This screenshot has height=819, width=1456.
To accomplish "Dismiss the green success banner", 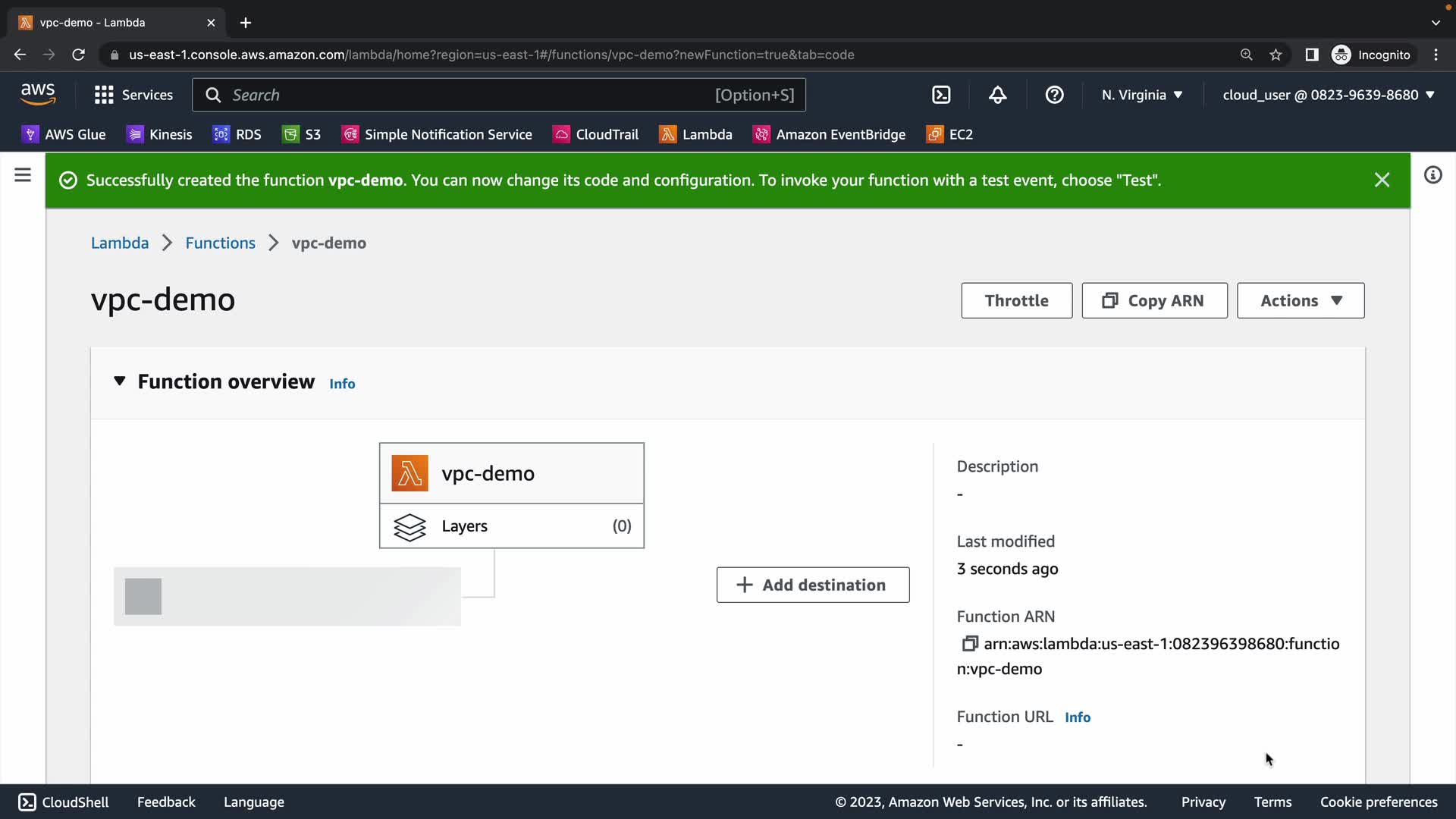I will point(1382,180).
